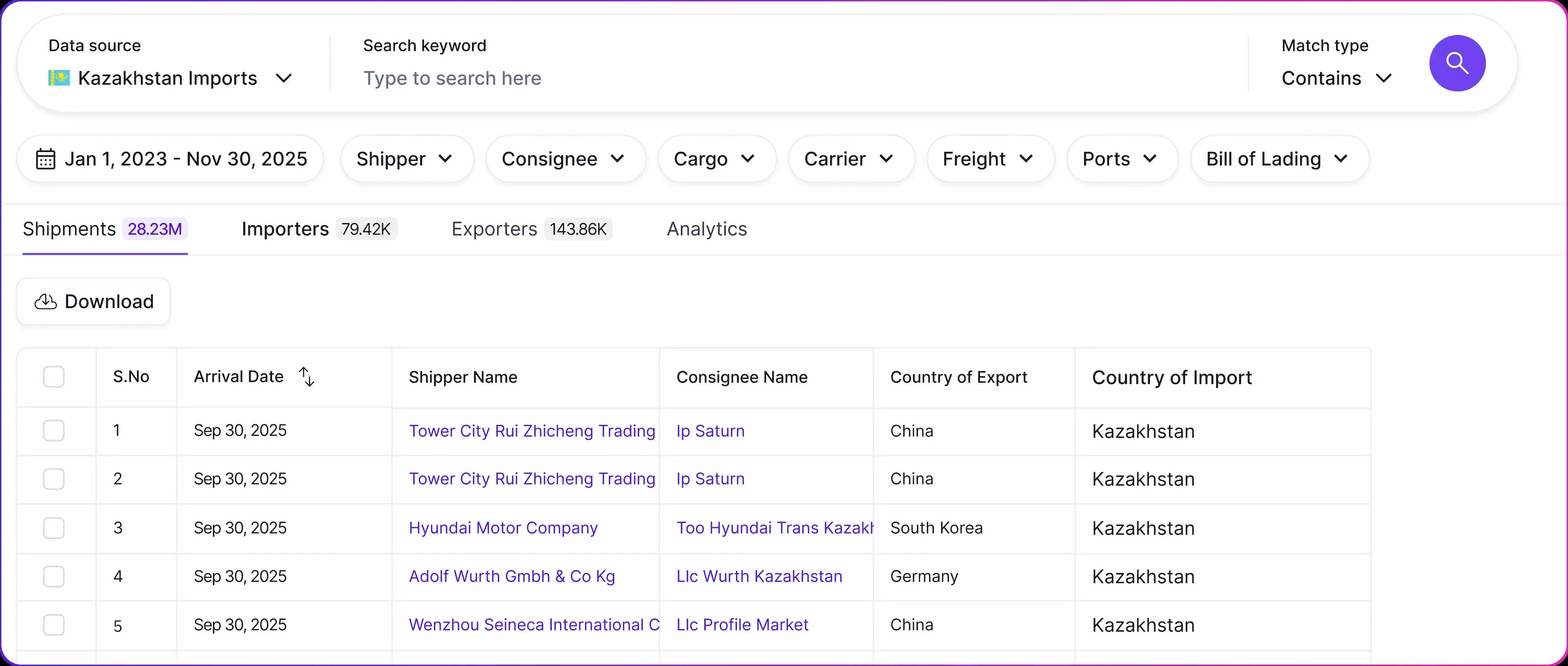Viewport: 1568px width, 666px height.
Task: Open Hyundai Motor Company shipper link
Action: [x=503, y=527]
